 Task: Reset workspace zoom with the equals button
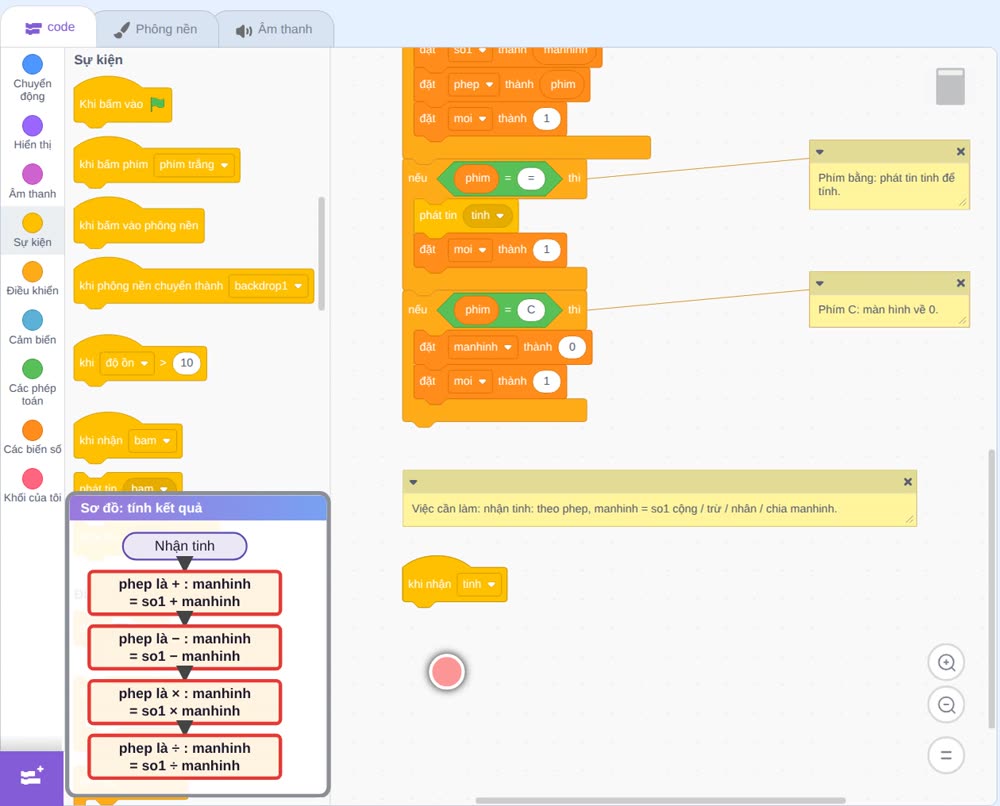click(x=946, y=755)
